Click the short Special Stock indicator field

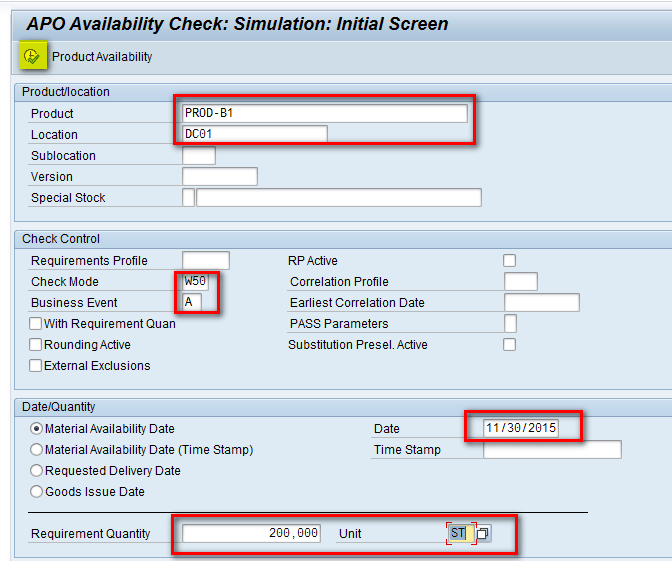tap(189, 197)
